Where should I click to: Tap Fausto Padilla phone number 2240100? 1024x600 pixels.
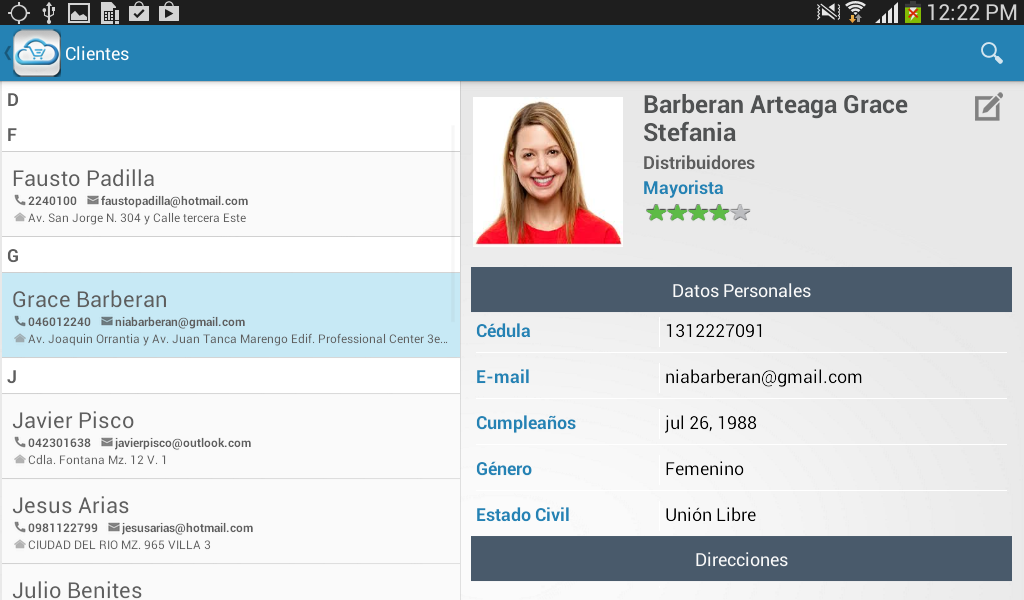[52, 201]
